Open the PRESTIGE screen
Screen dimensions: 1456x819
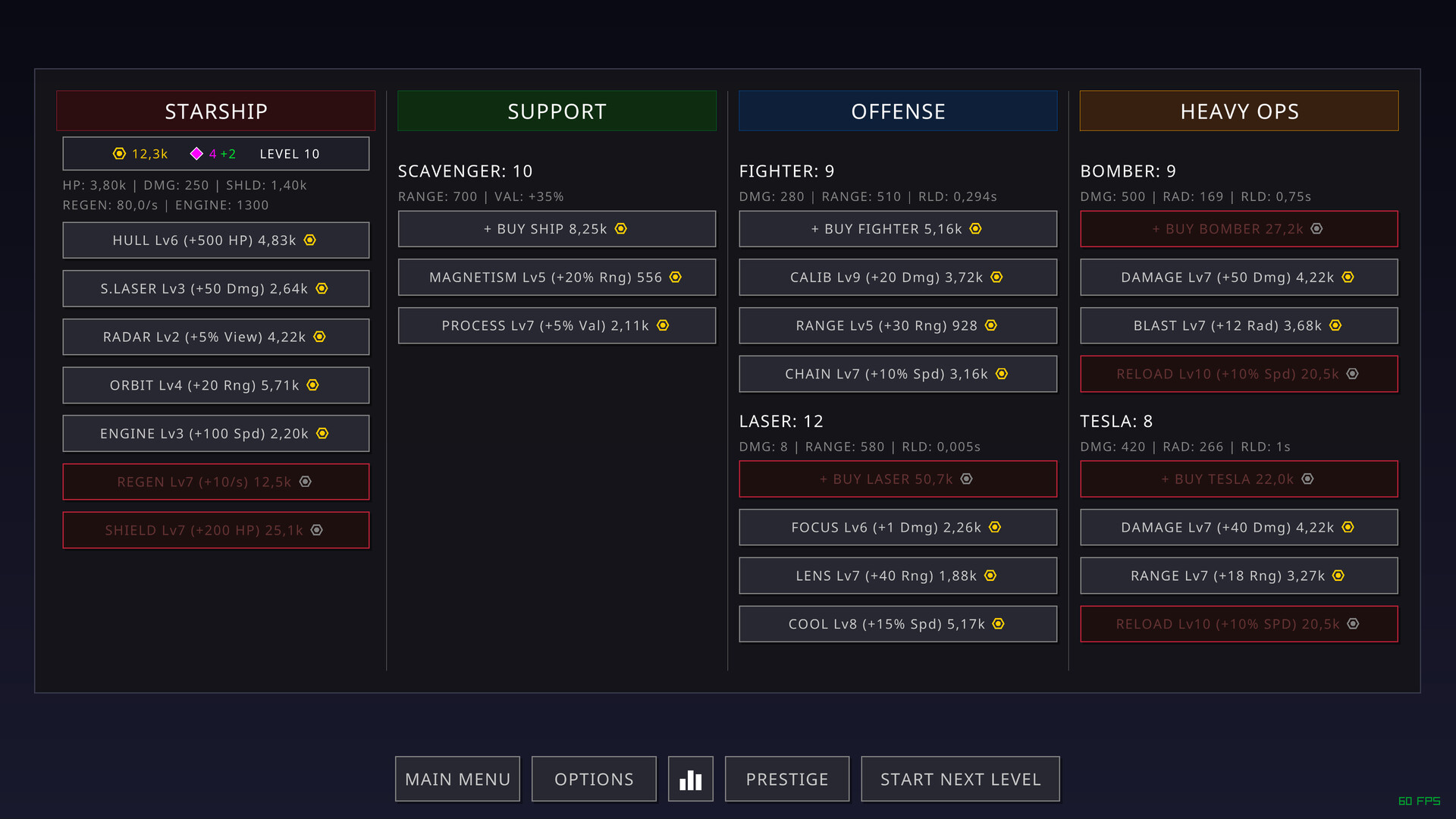786,779
